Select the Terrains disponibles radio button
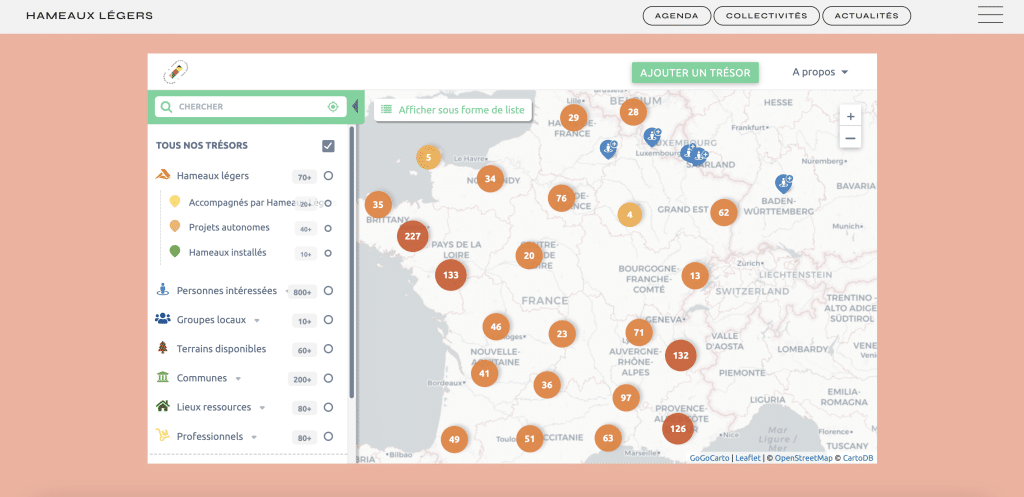Screen dimensions: 1024x497 [328, 349]
